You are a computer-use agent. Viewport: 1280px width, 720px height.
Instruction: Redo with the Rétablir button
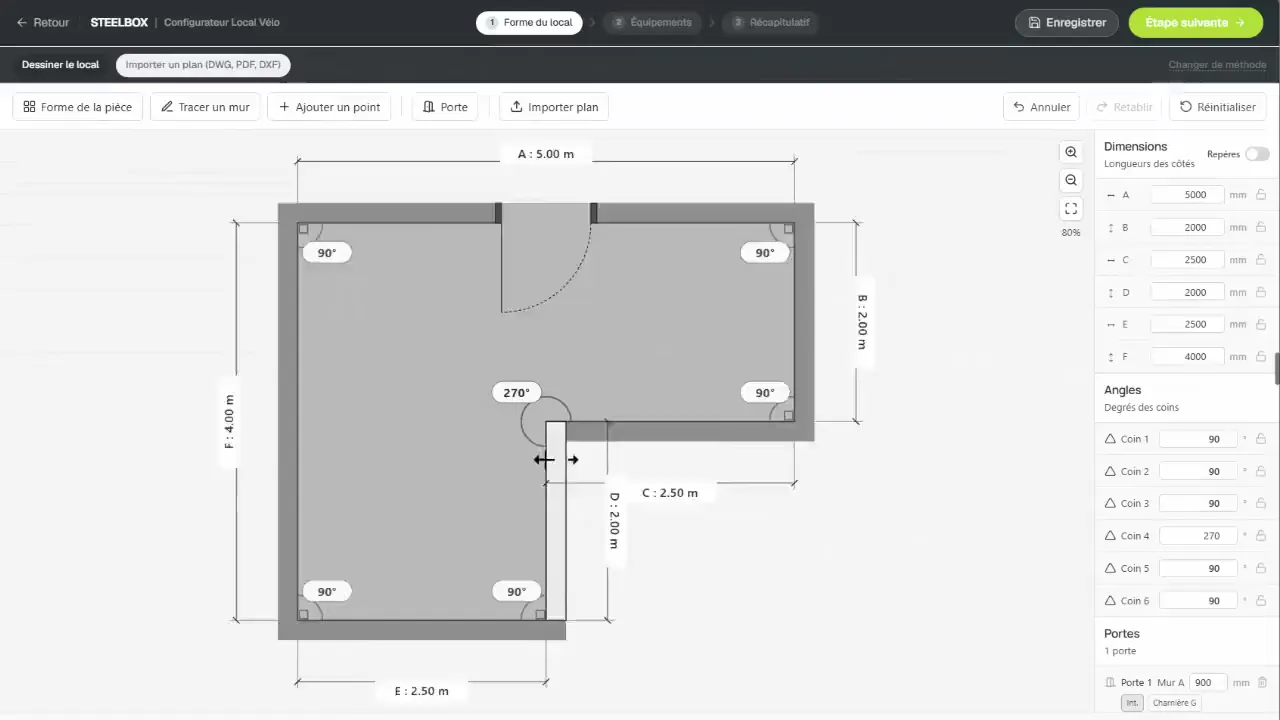[1125, 107]
